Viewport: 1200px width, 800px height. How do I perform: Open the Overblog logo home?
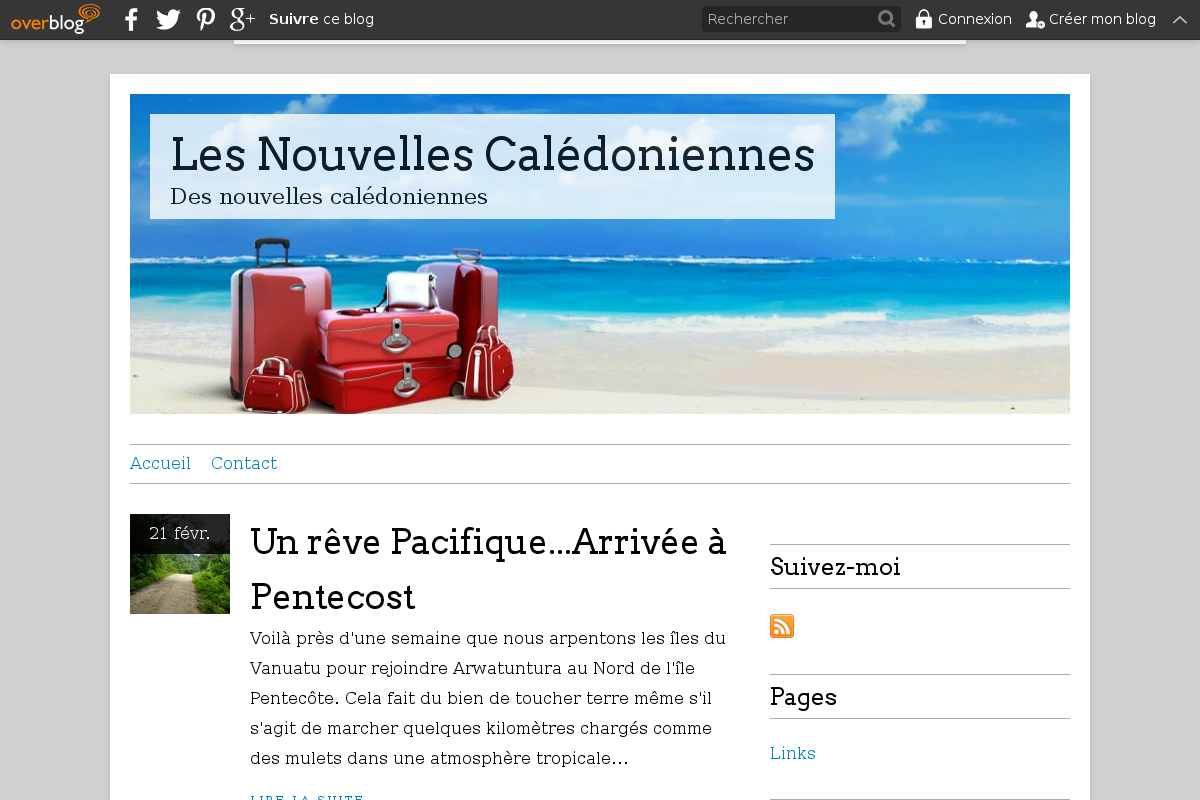[56, 19]
